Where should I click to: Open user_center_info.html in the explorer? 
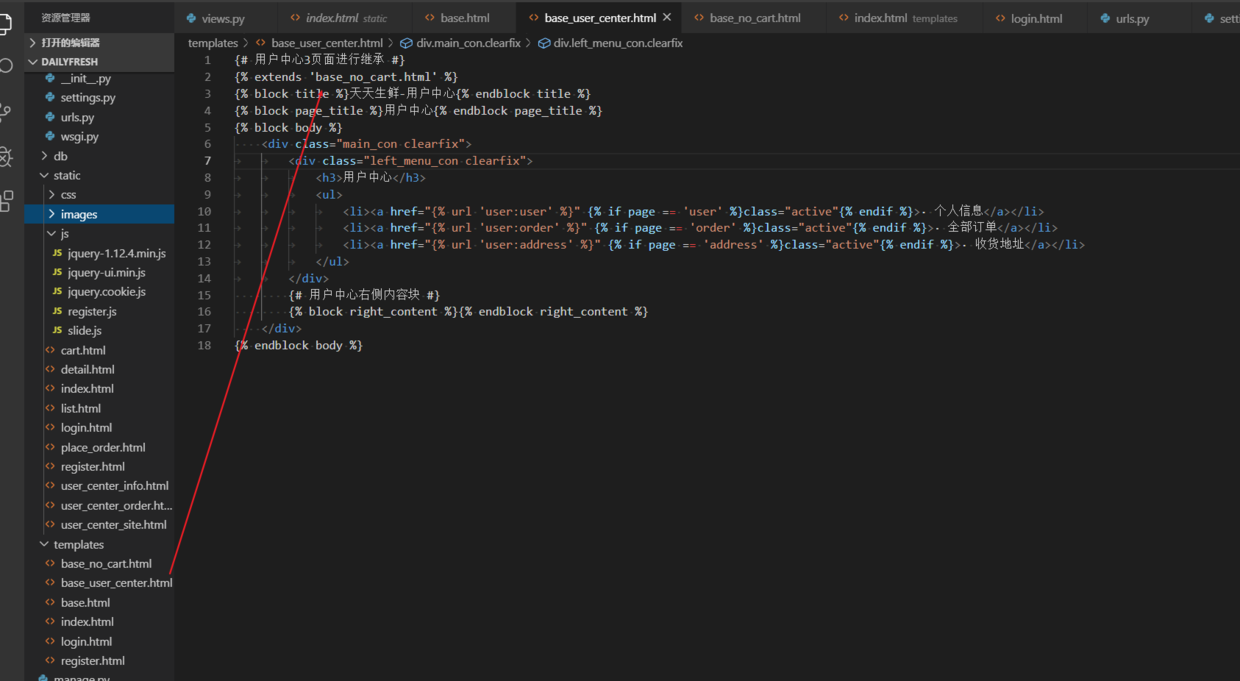click(x=114, y=486)
